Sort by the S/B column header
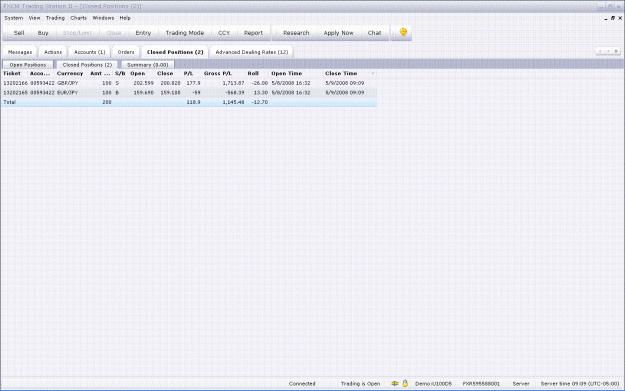The image size is (625, 391). 120,73
